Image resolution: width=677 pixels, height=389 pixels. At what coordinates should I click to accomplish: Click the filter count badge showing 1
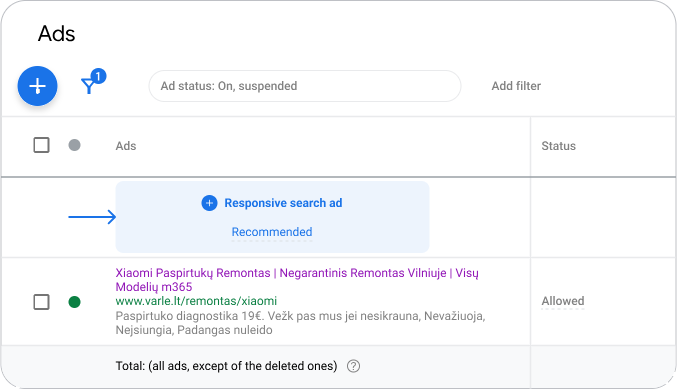tap(98, 76)
